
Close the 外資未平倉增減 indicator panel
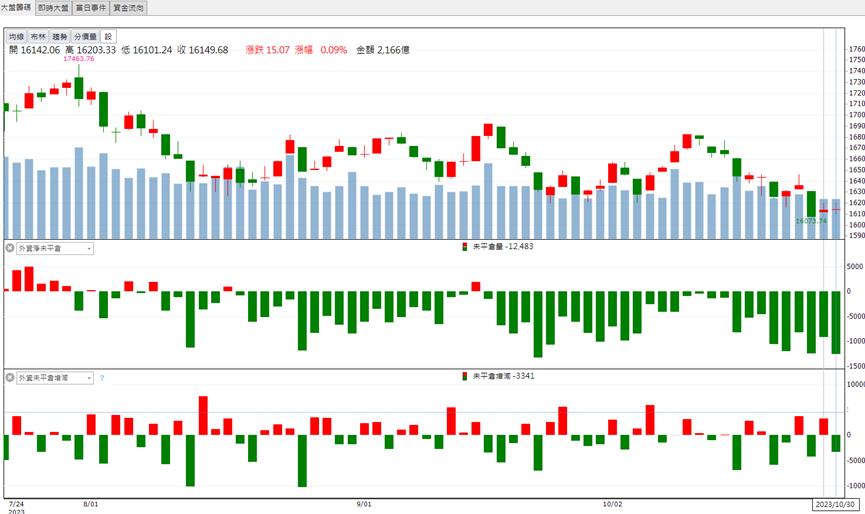10,378
